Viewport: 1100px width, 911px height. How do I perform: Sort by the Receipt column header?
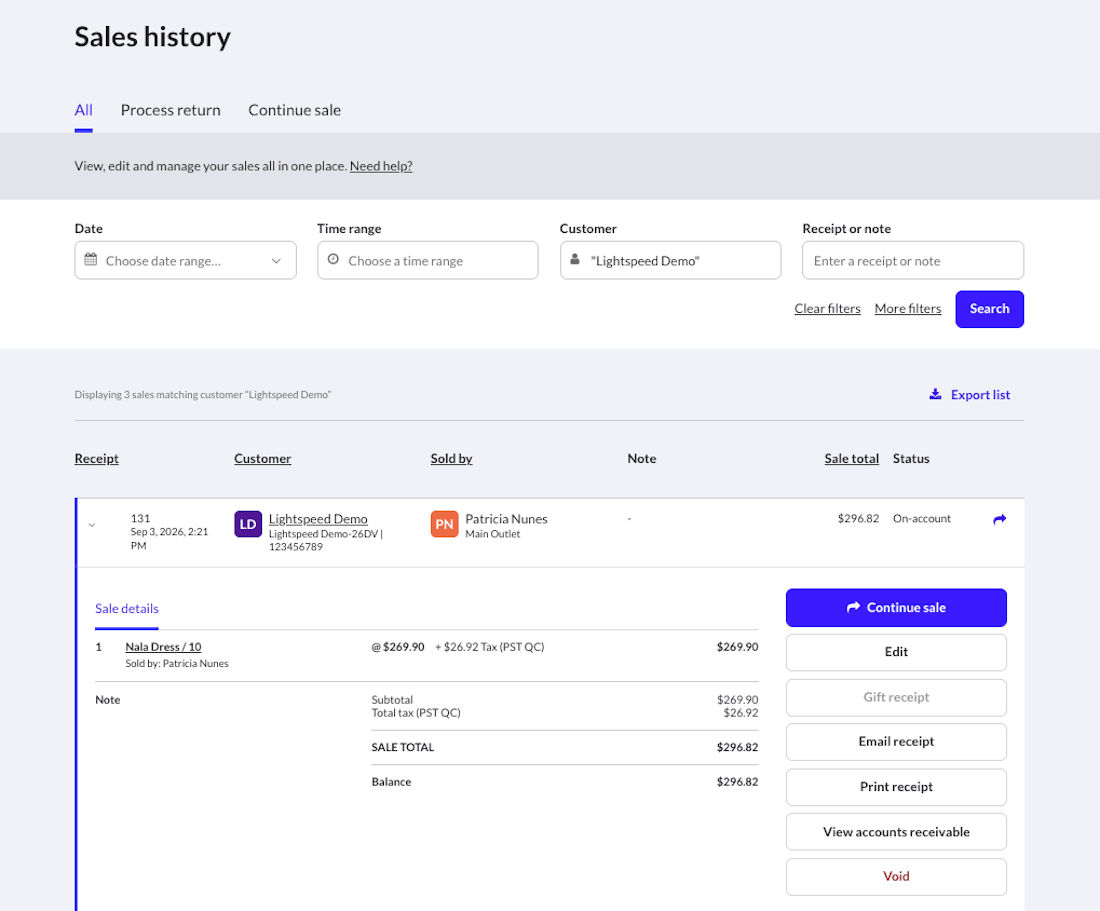coord(97,459)
